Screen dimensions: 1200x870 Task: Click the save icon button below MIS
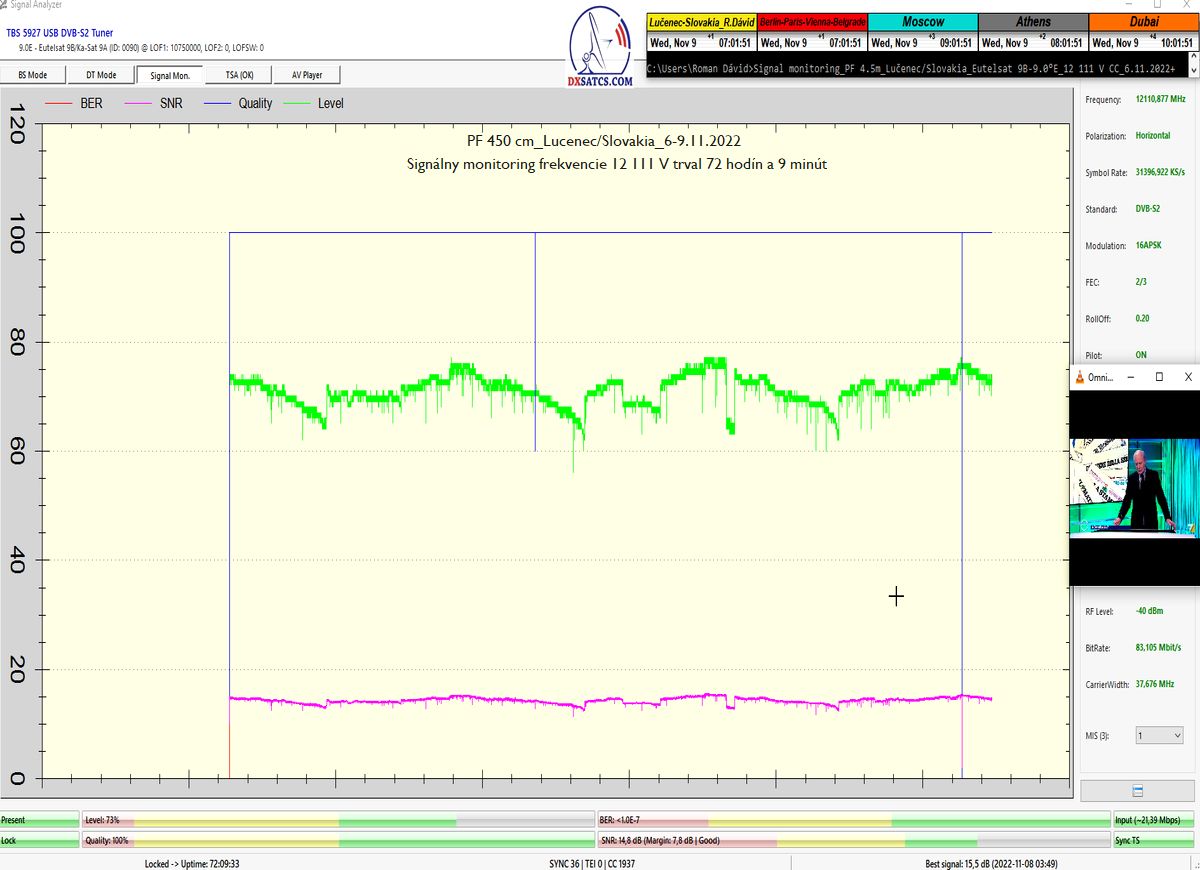click(x=1137, y=790)
